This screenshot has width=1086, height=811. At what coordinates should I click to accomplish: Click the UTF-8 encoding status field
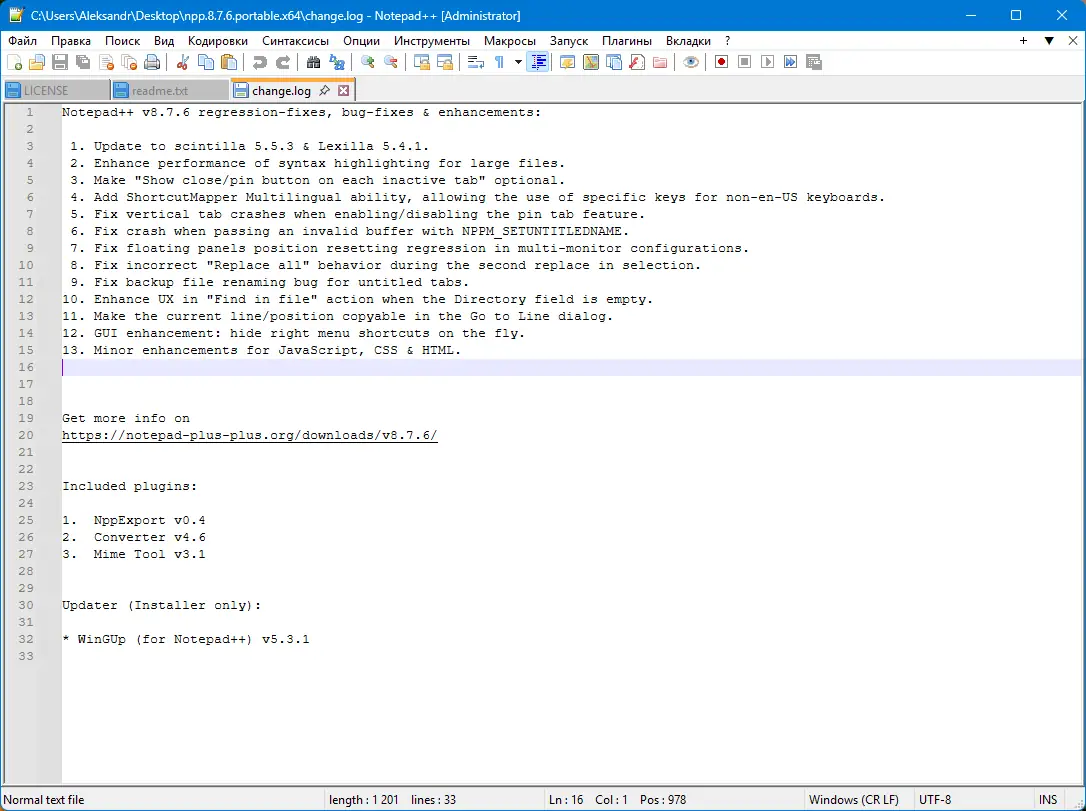[972, 800]
